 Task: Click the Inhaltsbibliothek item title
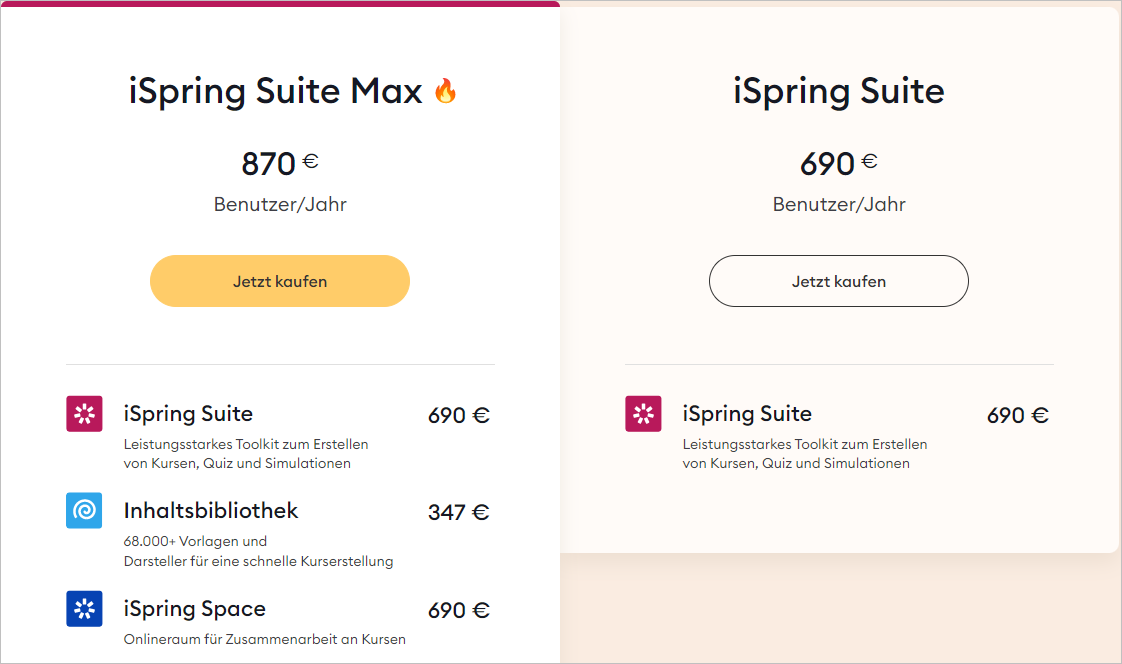click(x=211, y=510)
